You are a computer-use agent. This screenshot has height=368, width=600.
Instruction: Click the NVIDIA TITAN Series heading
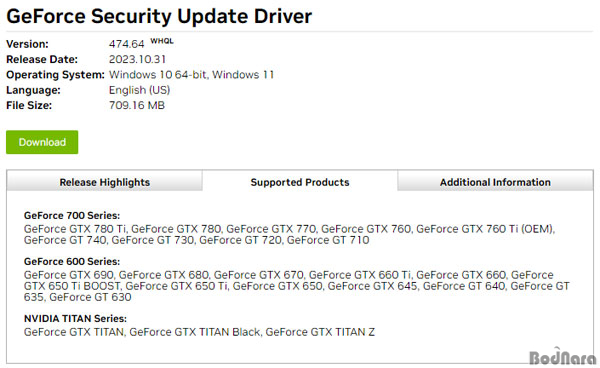75,318
